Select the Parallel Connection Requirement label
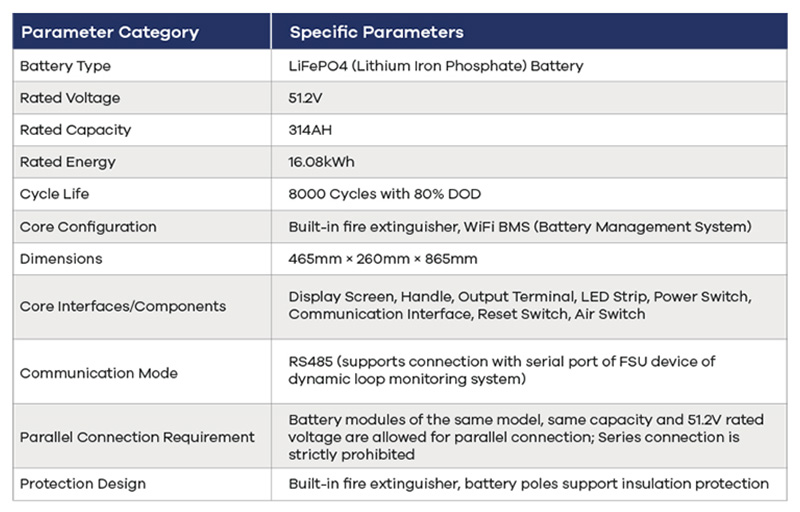800x512 pixels. 137,437
